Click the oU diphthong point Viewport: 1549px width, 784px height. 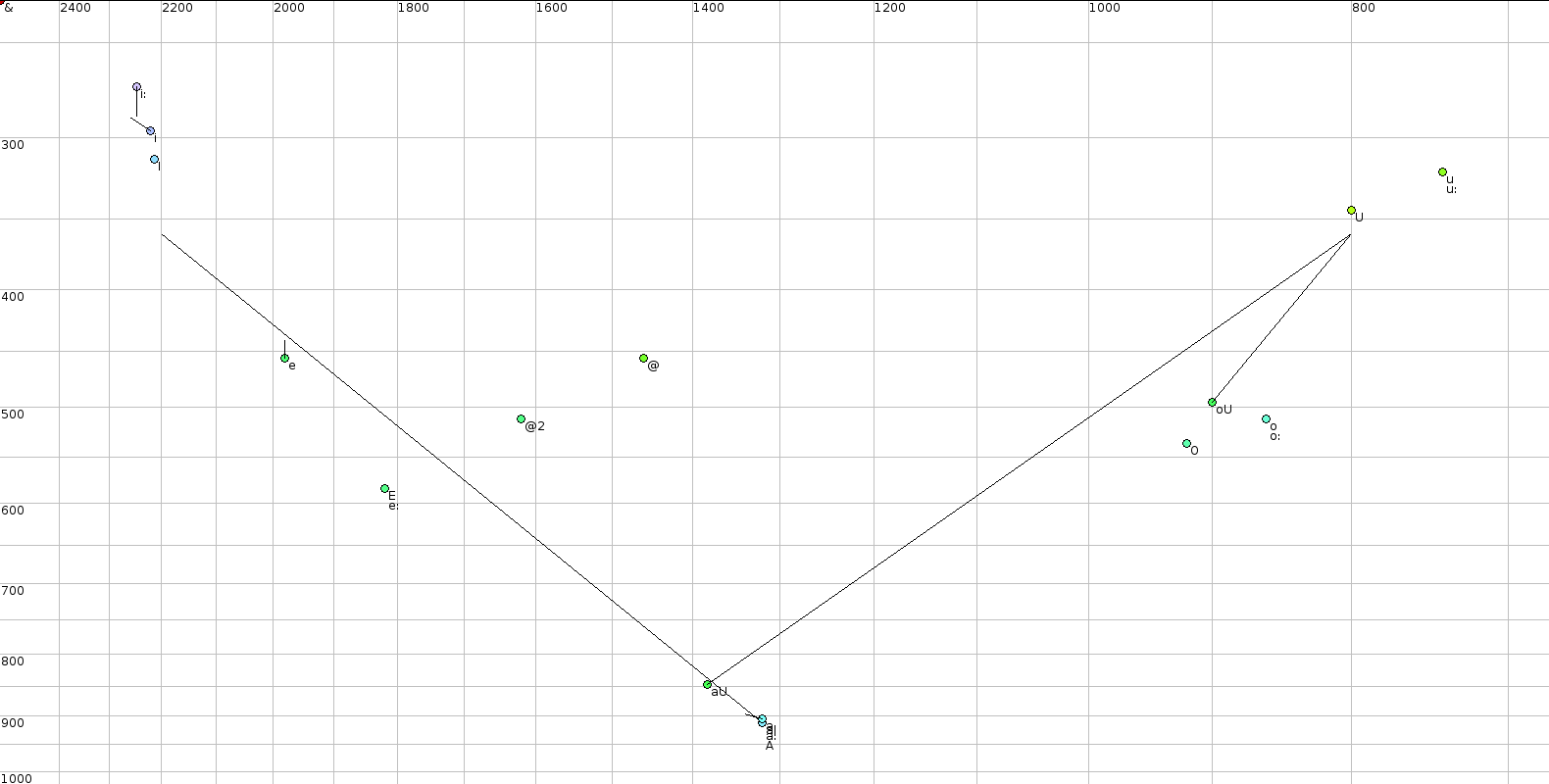pyautogui.click(x=1212, y=403)
